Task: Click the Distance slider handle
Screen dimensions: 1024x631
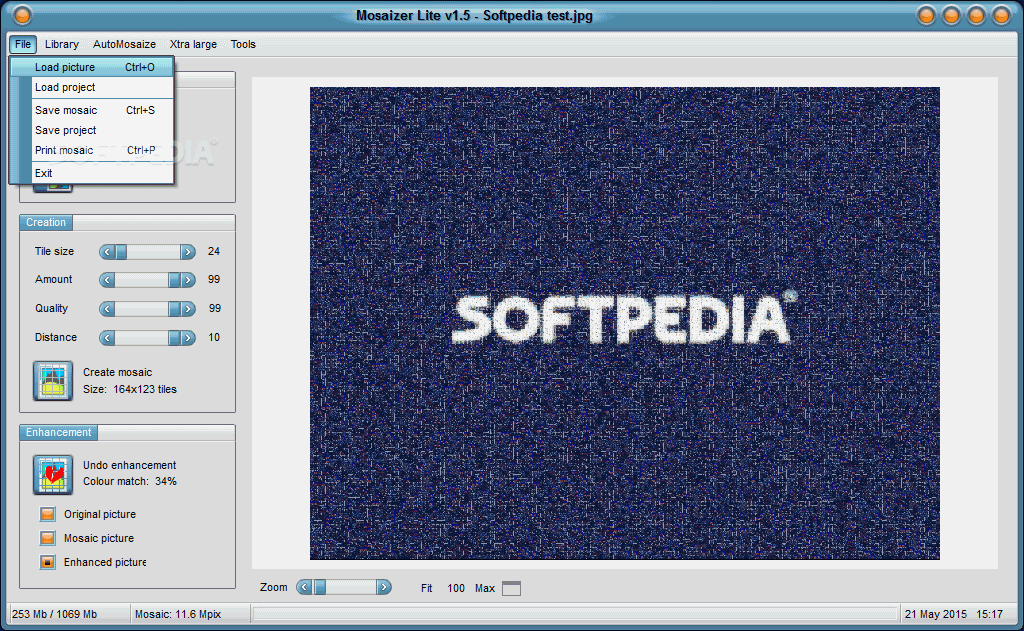Action: point(174,338)
